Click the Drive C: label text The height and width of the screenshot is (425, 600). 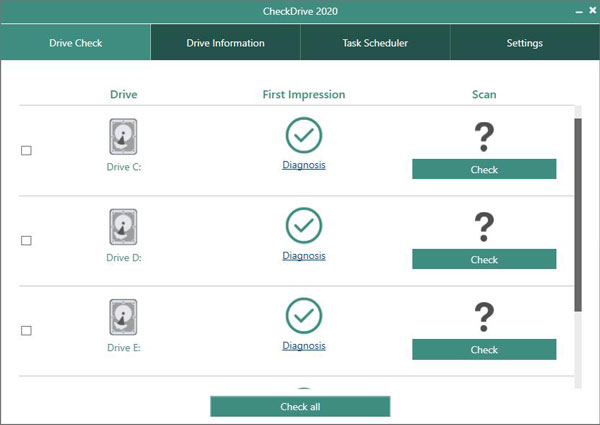click(124, 167)
